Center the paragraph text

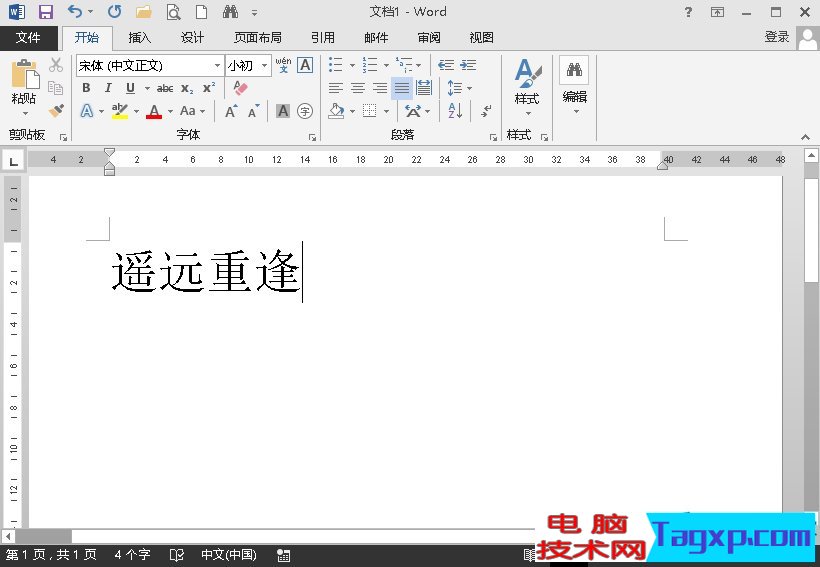(x=358, y=88)
